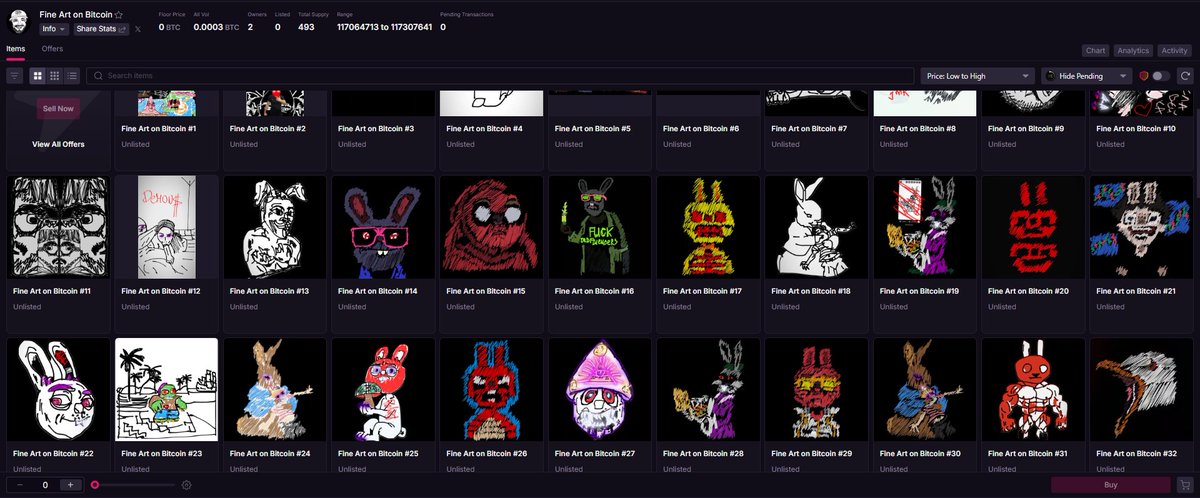Select the Items tab
This screenshot has width=1200, height=498.
pos(16,48)
